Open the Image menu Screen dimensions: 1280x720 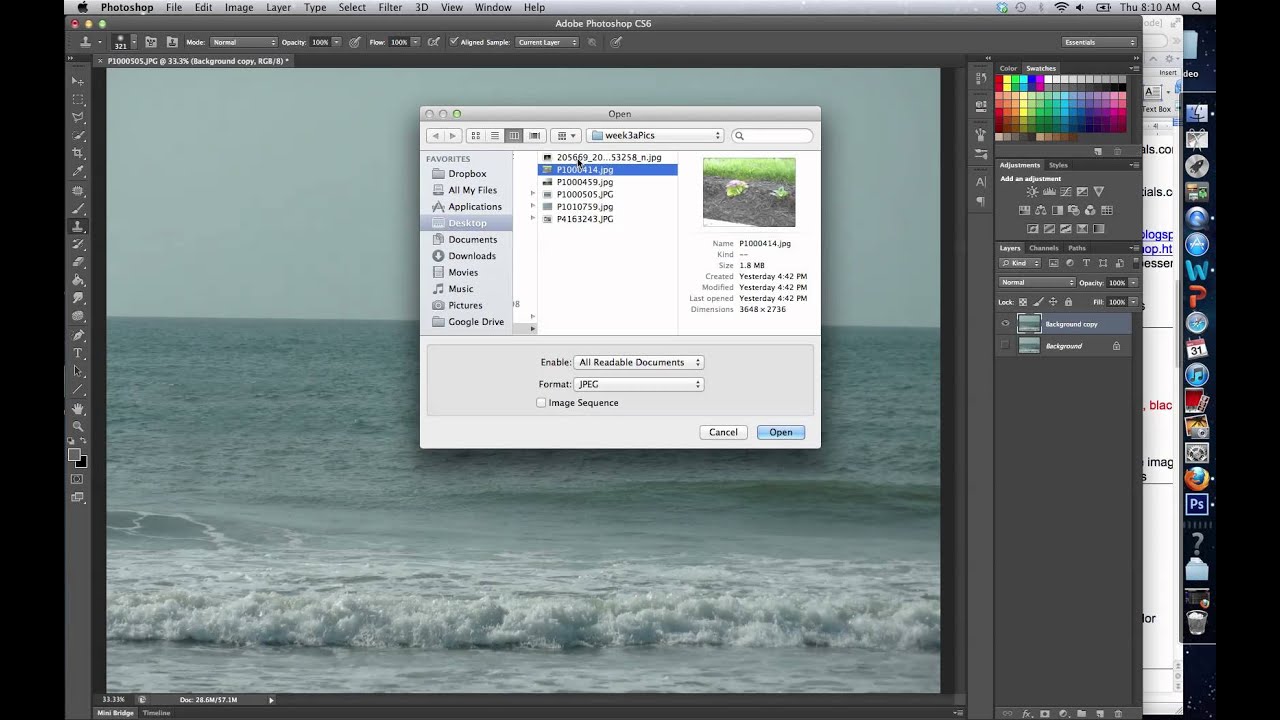239,7
